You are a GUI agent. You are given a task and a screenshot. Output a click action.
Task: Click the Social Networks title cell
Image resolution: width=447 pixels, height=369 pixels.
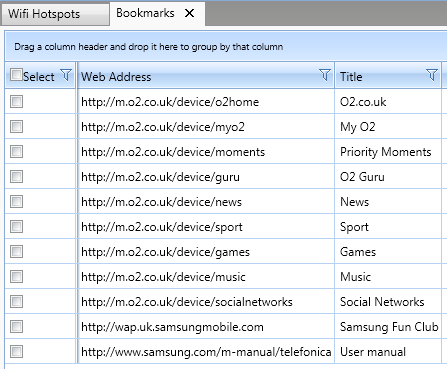click(x=388, y=302)
